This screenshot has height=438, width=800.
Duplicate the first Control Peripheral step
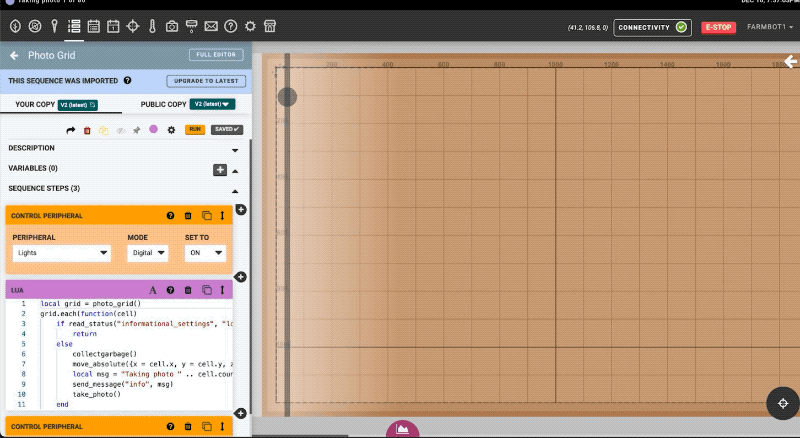coord(207,215)
